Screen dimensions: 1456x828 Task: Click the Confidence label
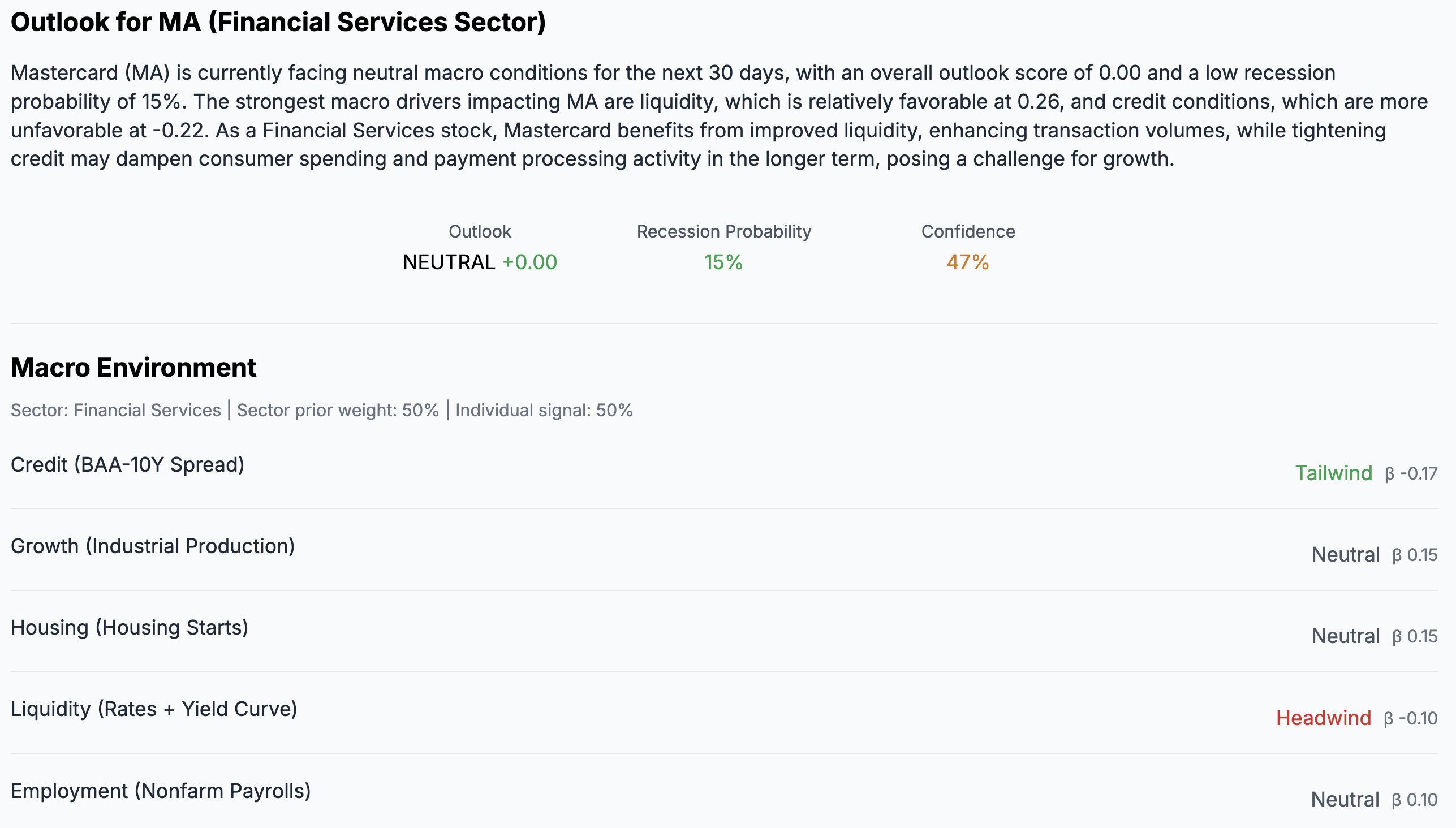click(x=967, y=231)
